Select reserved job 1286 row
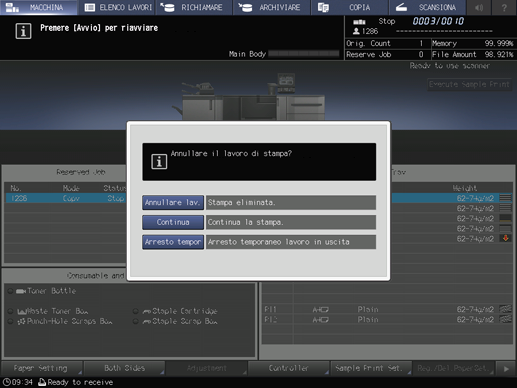Viewport: 517px width, 388px height. [66, 198]
